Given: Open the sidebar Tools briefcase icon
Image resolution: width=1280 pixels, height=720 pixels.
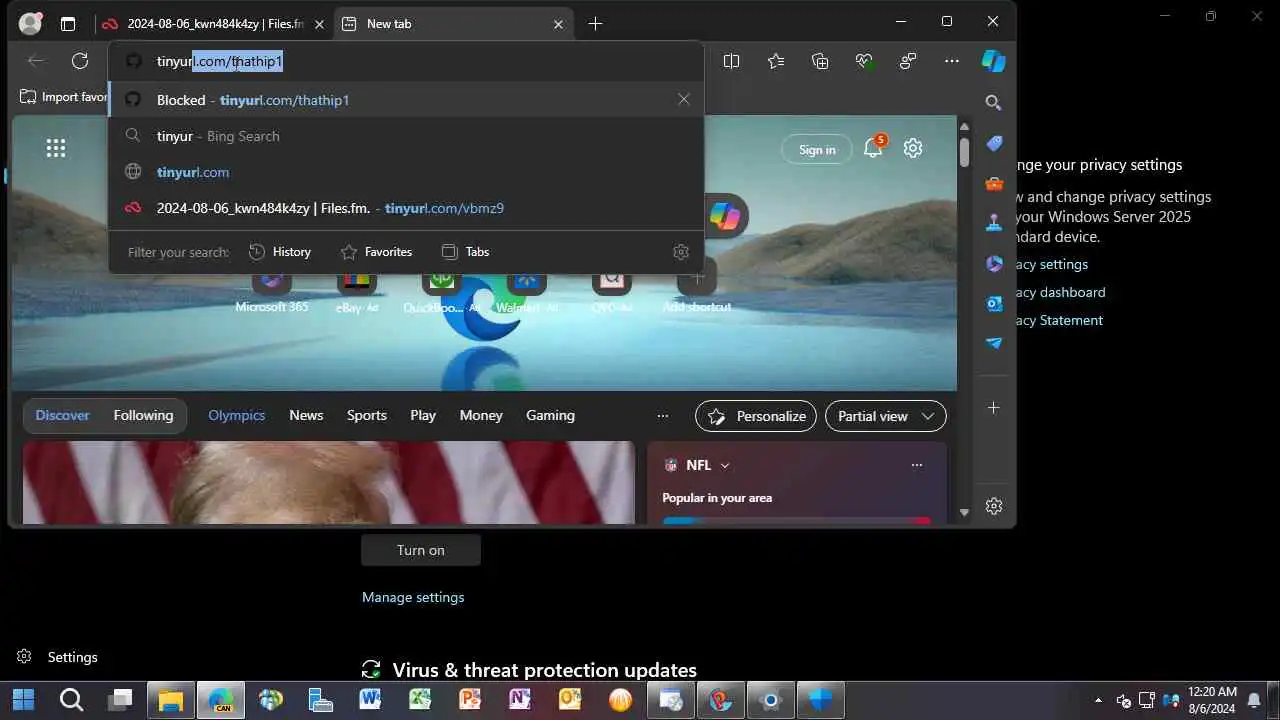Looking at the screenshot, I should (x=993, y=184).
